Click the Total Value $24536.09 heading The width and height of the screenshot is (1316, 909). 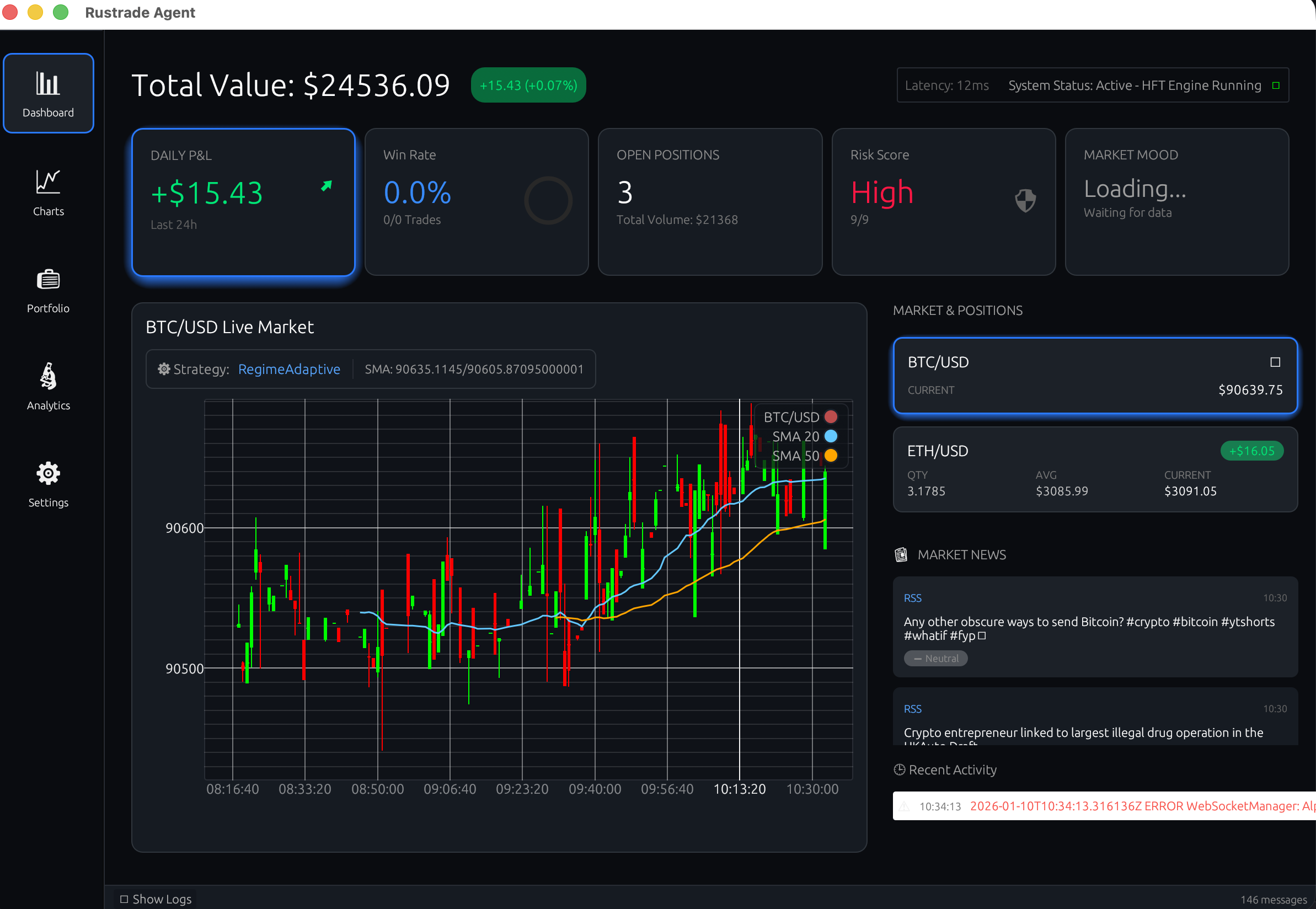[x=291, y=85]
